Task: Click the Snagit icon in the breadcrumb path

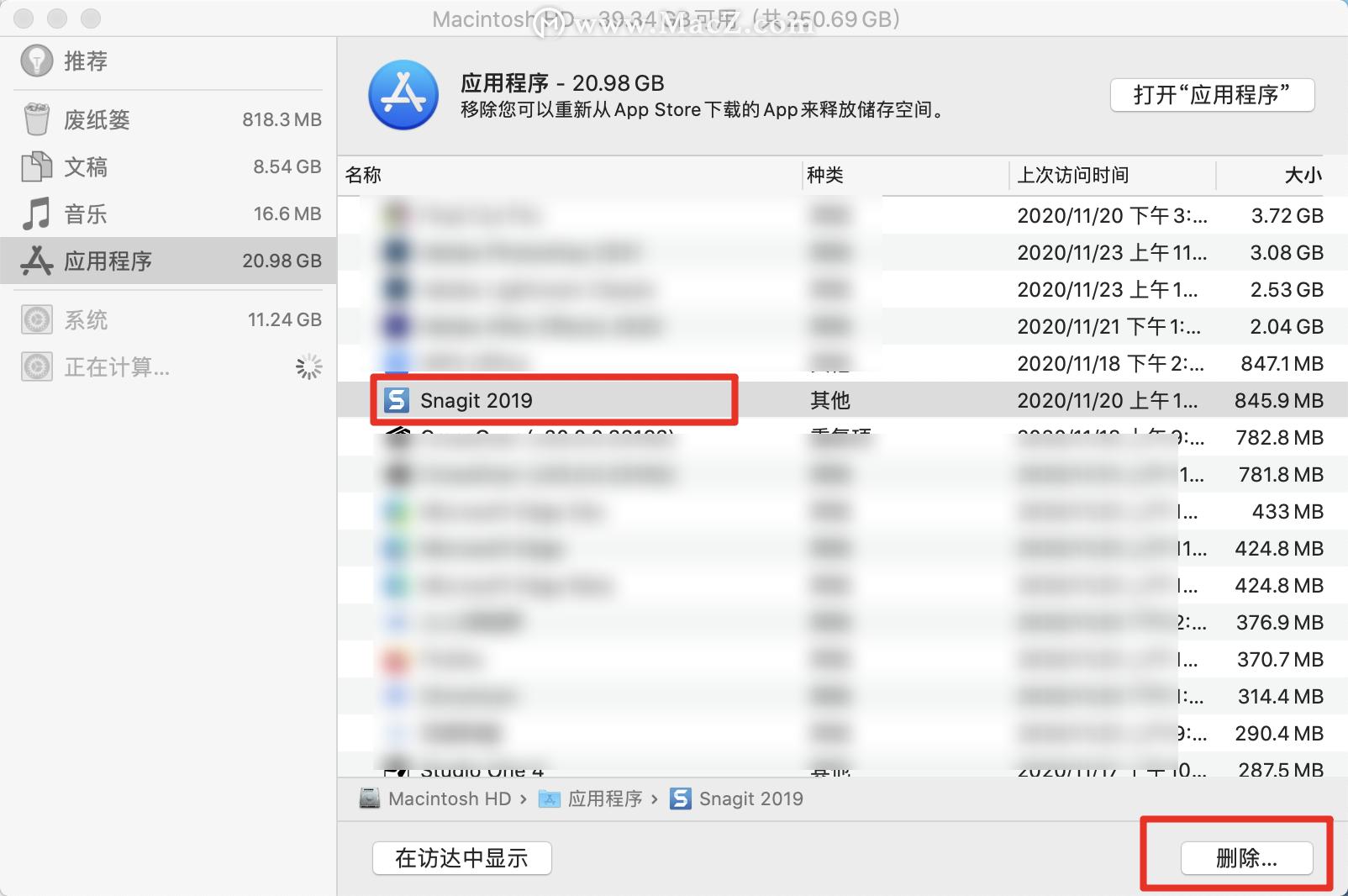Action: pos(680,798)
